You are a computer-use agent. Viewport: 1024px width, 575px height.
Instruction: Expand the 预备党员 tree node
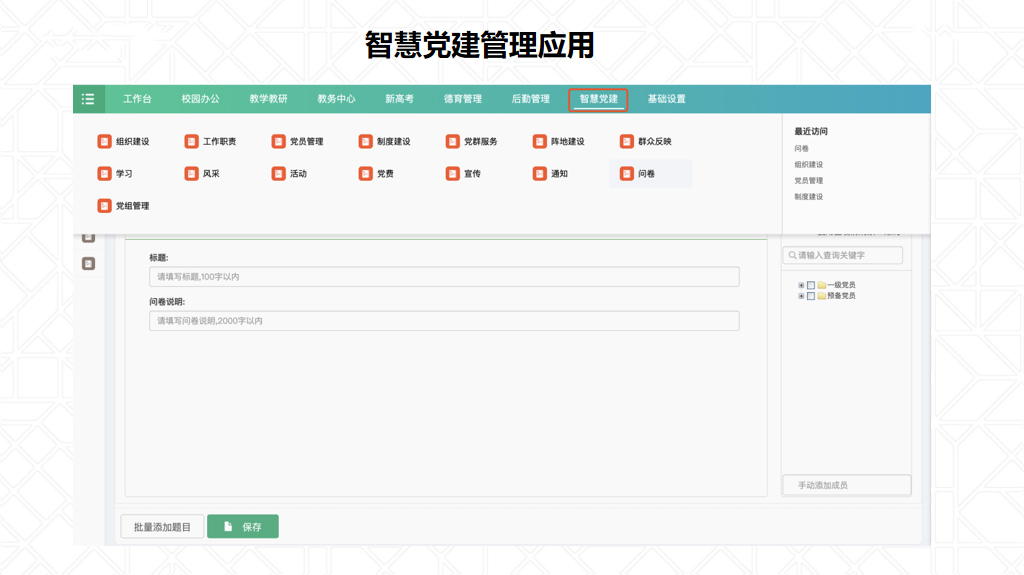click(x=801, y=296)
